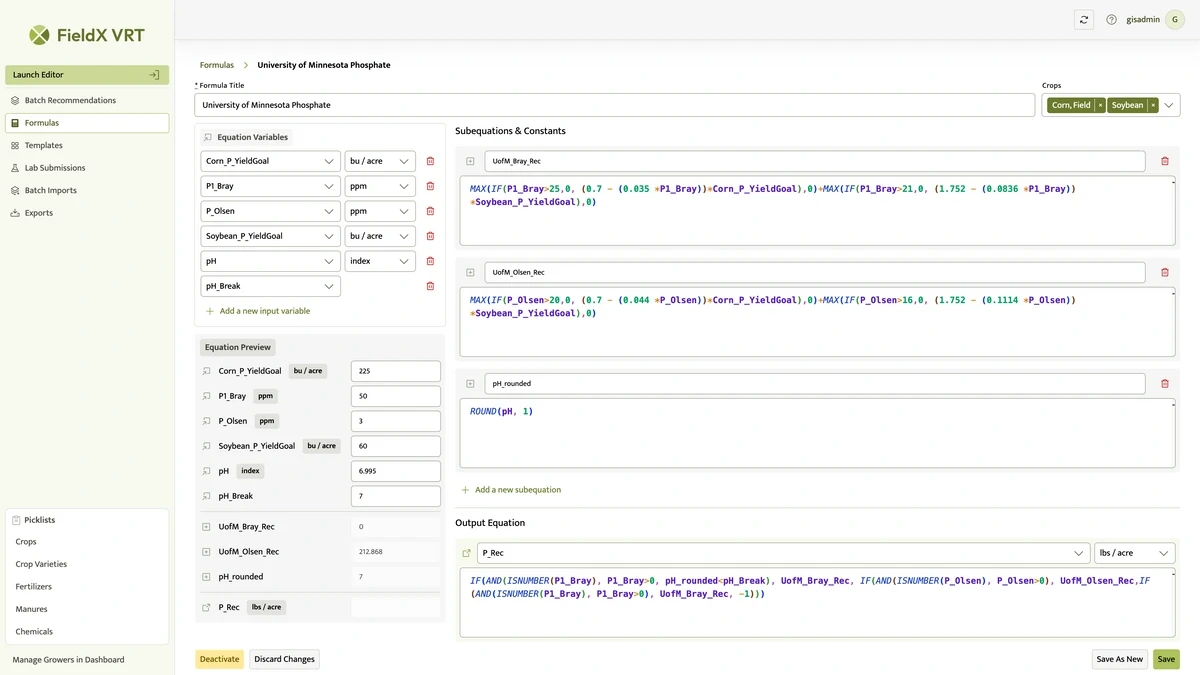Viewport: 1200px width, 675px height.
Task: Click the Output Equation formula text area
Action: (x=817, y=603)
